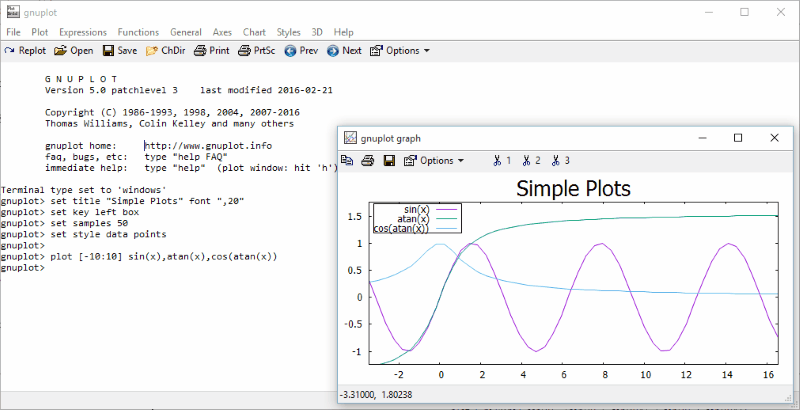Open the Expressions menu

pyautogui.click(x=83, y=32)
